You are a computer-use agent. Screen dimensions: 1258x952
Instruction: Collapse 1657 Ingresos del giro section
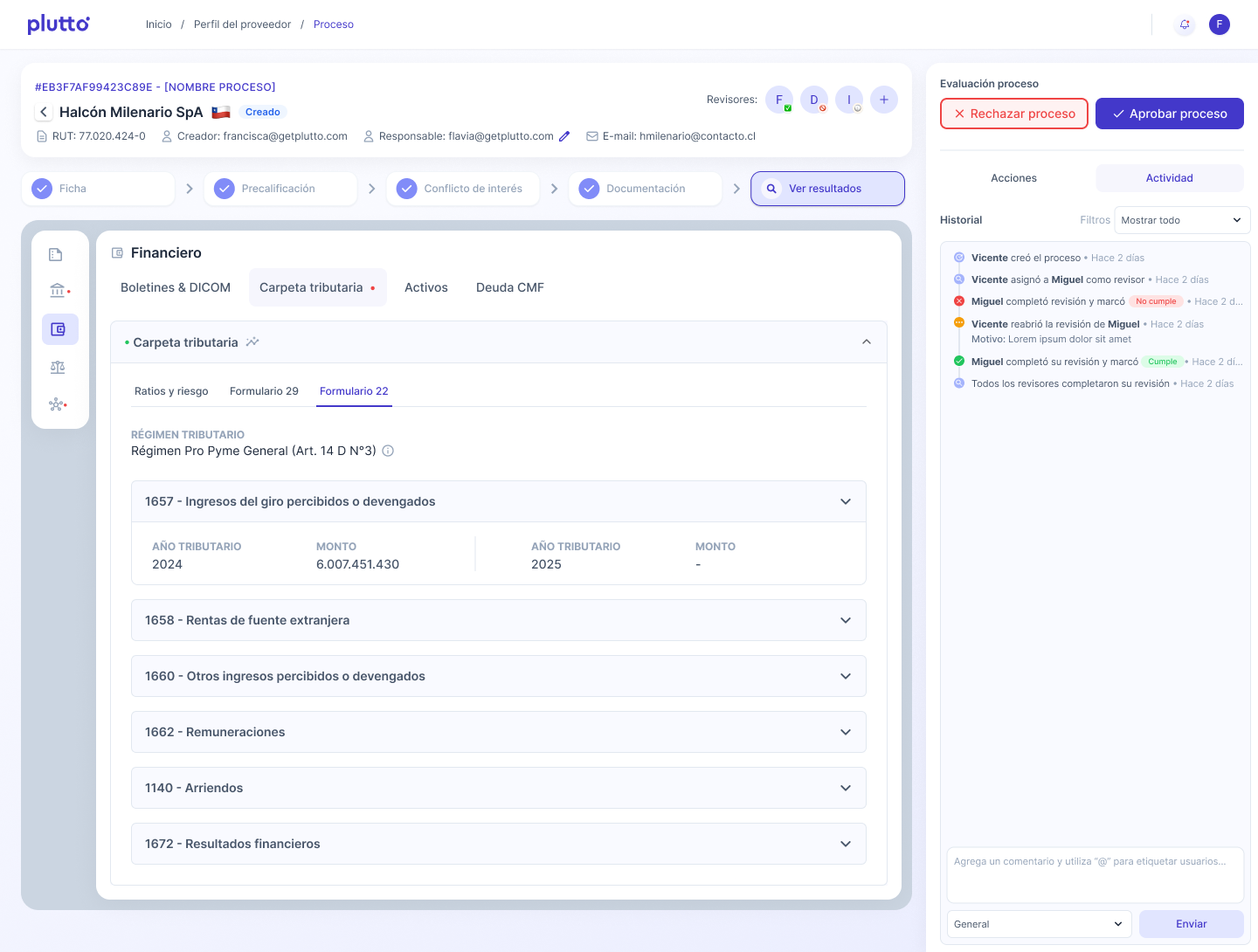point(846,501)
